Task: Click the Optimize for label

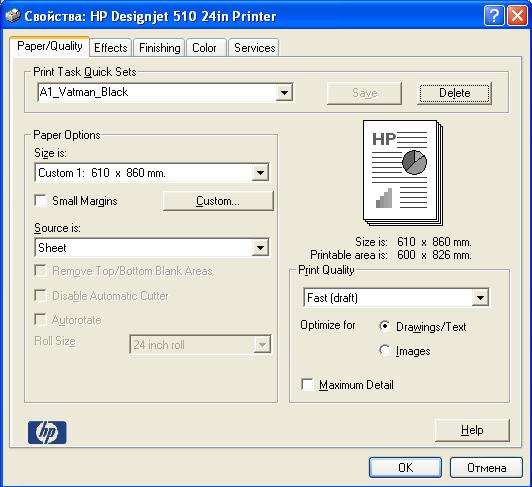Action: (x=328, y=325)
